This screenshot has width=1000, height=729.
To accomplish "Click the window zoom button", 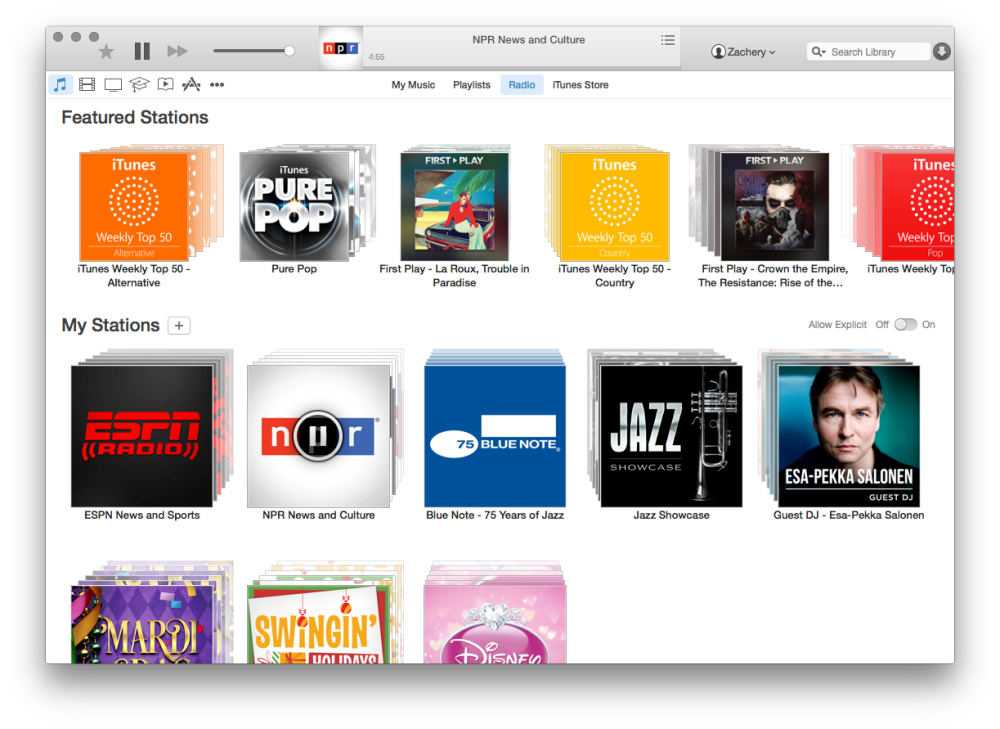I will click(94, 37).
